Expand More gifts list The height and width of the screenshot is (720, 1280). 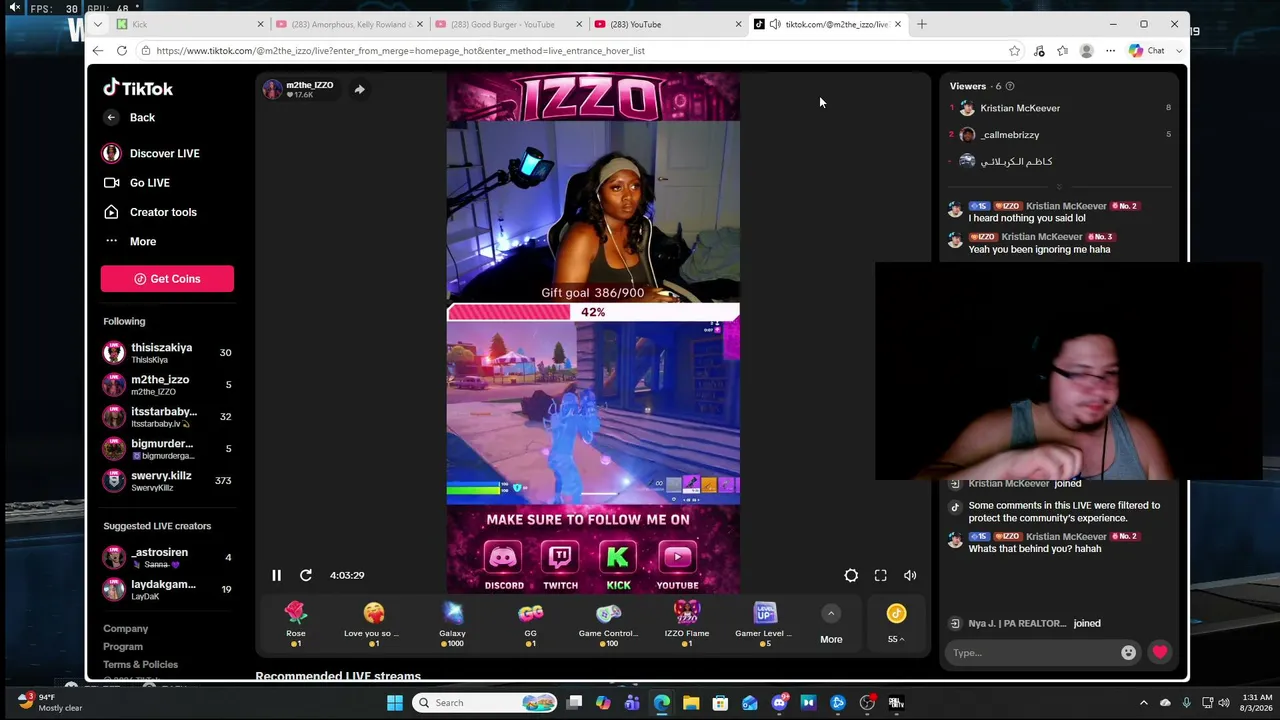831,624
